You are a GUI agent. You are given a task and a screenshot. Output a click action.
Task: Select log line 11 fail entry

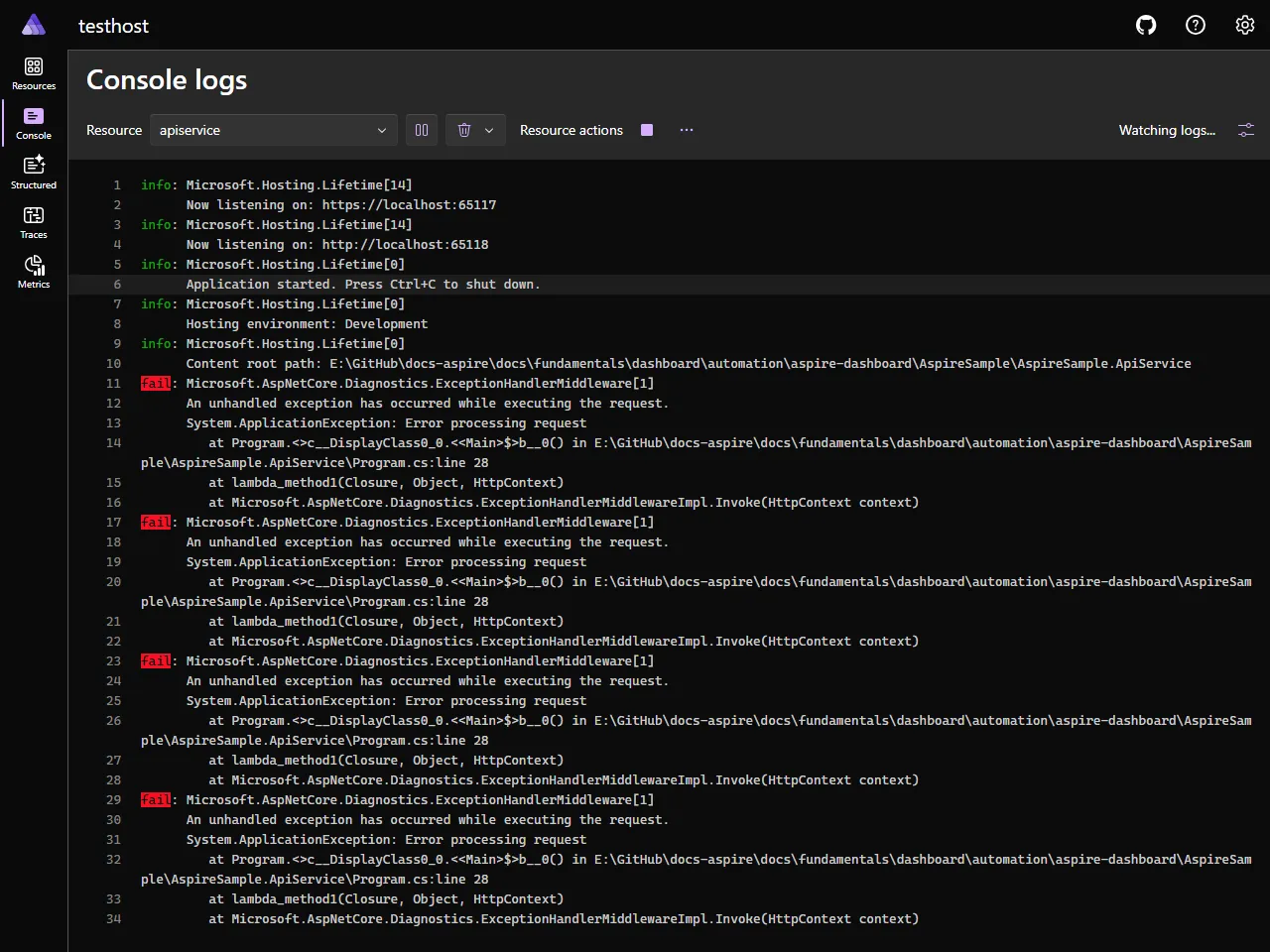coord(156,383)
